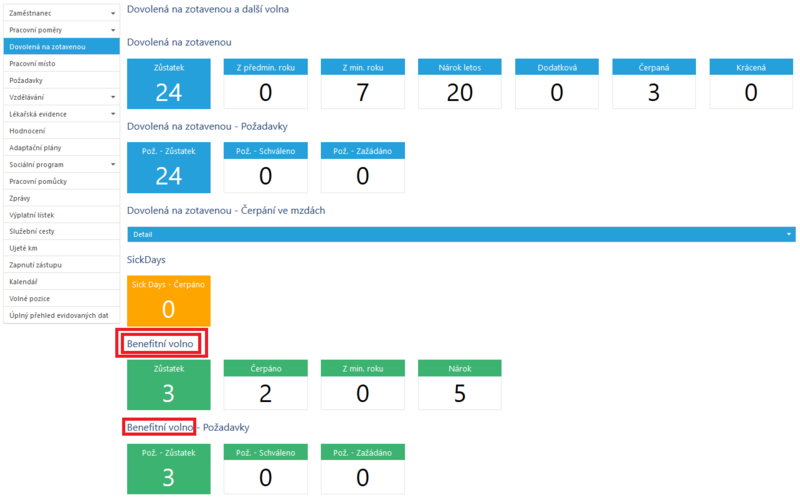The image size is (800, 498).
Task: Click the Z předmin. roku tile
Action: 265,84
